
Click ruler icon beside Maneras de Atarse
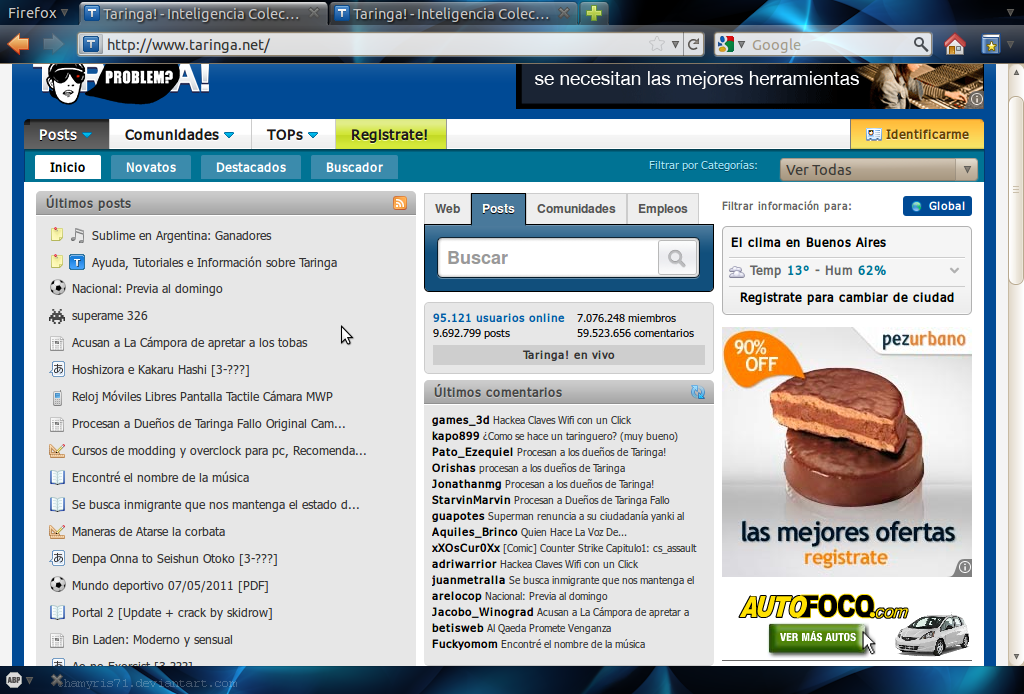tap(57, 531)
